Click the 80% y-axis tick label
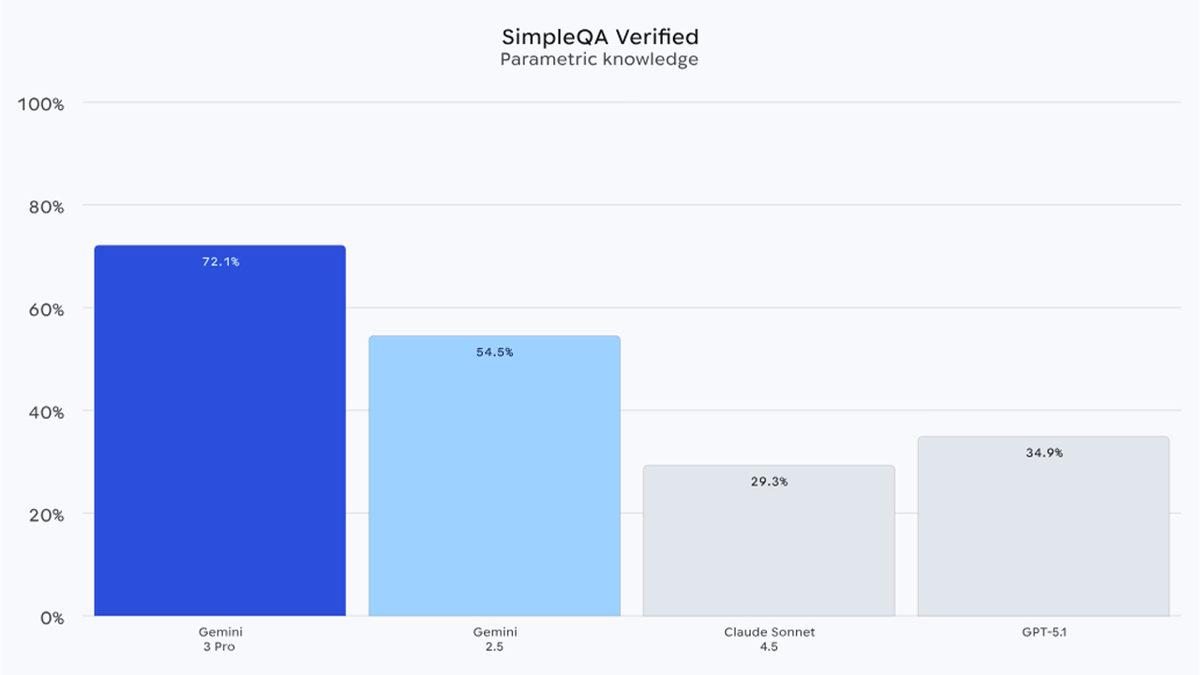 (x=44, y=207)
